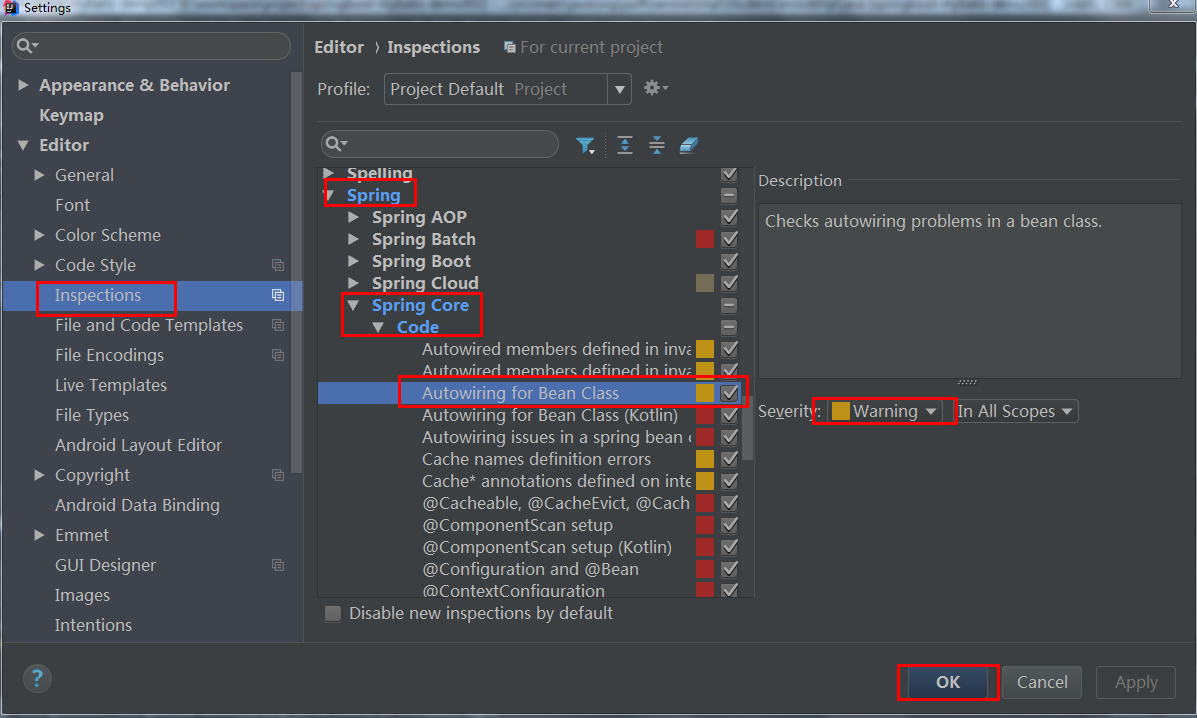Click the project-level icon beside Code Style
The width and height of the screenshot is (1197, 718).
pos(278,265)
